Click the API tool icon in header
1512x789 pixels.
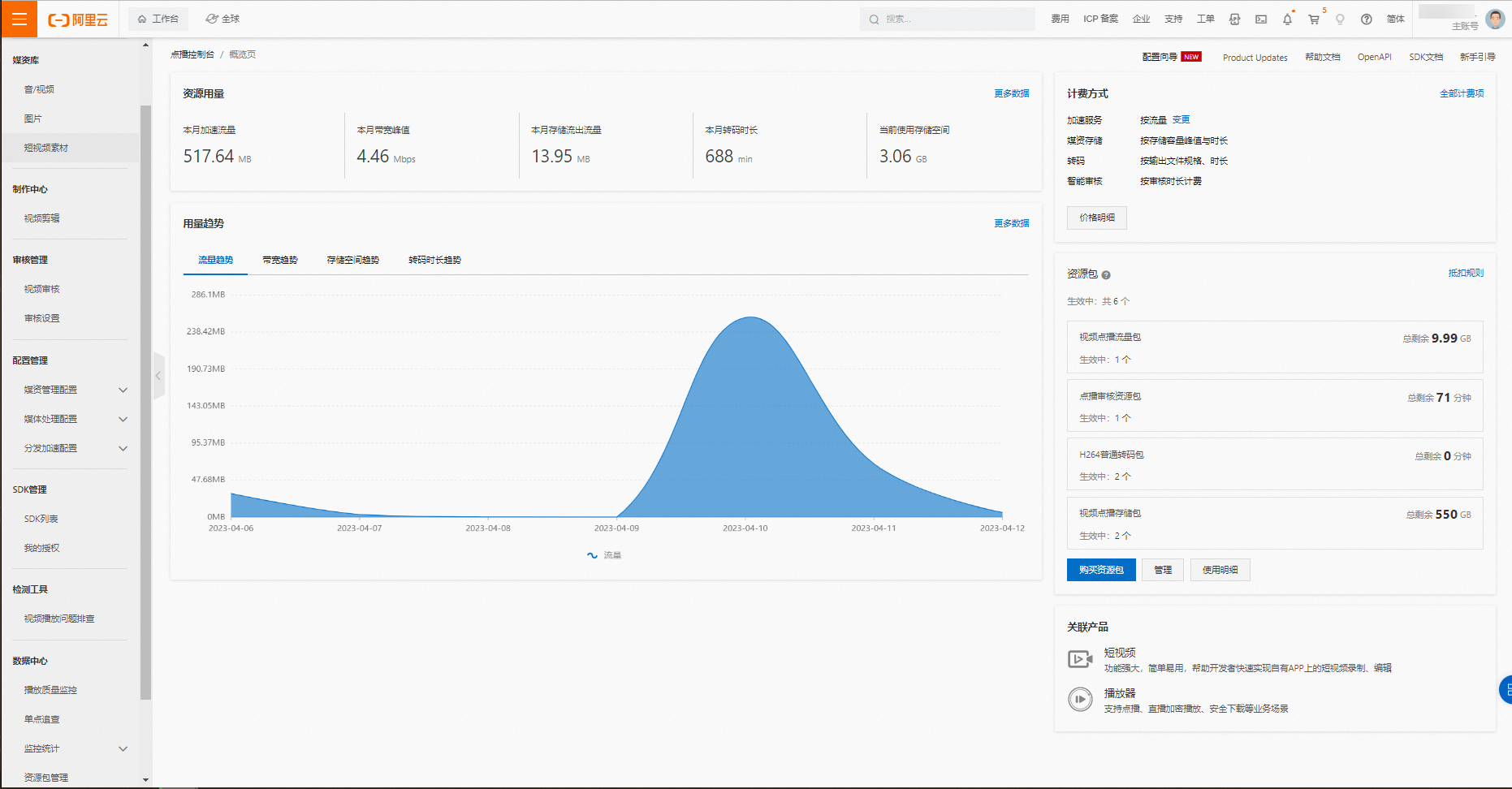(x=1234, y=19)
